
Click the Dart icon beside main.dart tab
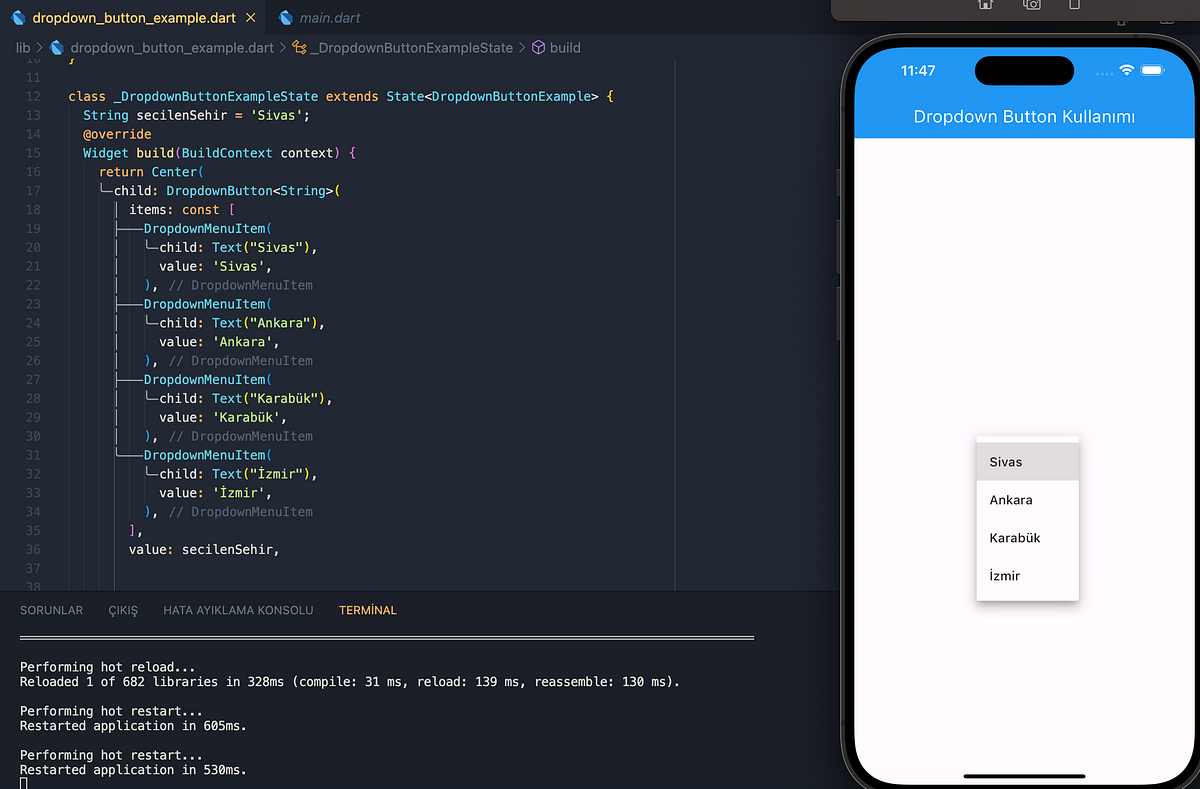pos(285,16)
